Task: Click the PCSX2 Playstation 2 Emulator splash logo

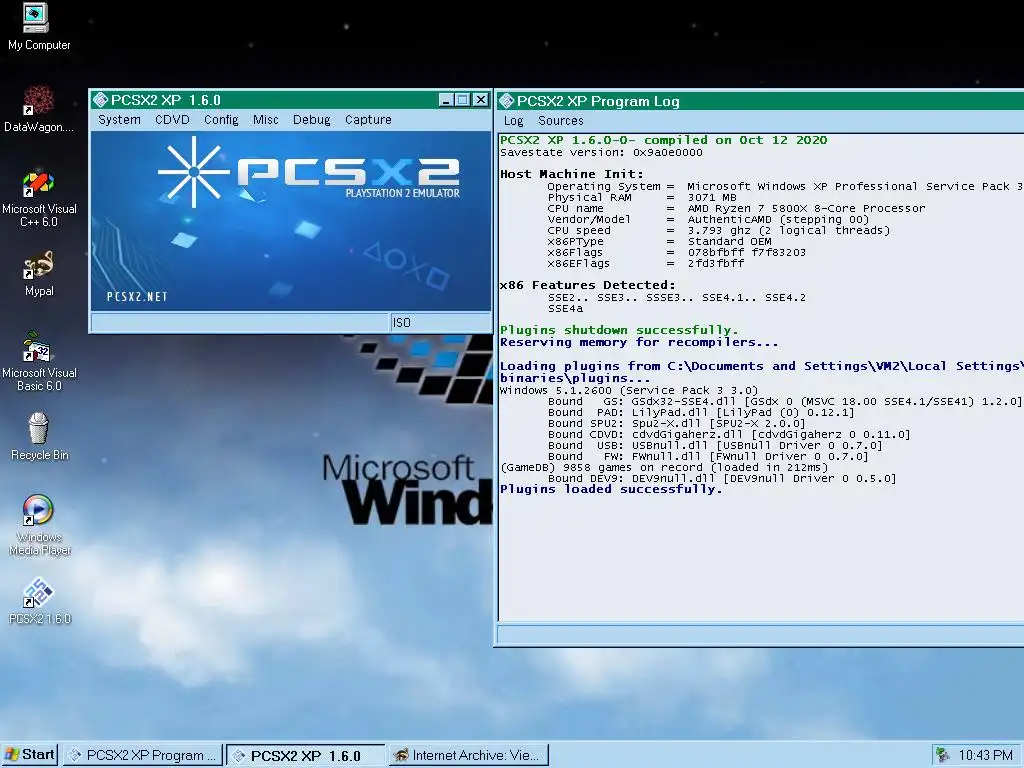Action: tap(309, 172)
